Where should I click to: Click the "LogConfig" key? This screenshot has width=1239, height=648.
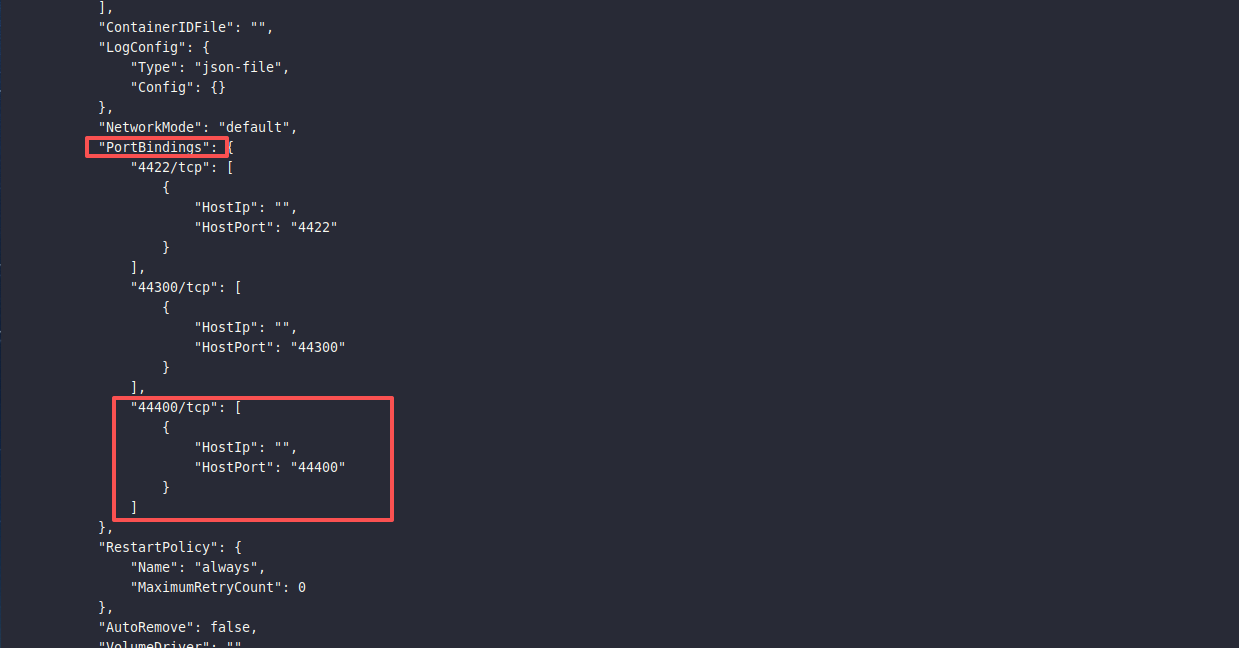coord(142,47)
